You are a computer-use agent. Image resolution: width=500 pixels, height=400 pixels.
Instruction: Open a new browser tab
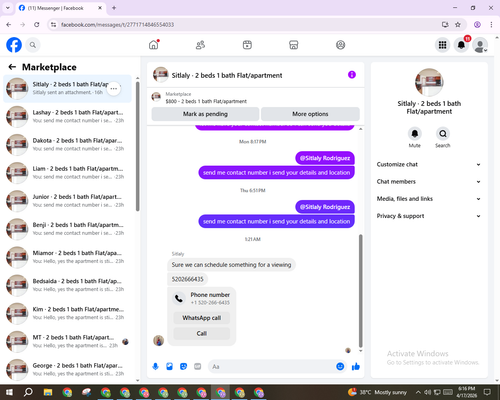pyautogui.click(x=114, y=8)
